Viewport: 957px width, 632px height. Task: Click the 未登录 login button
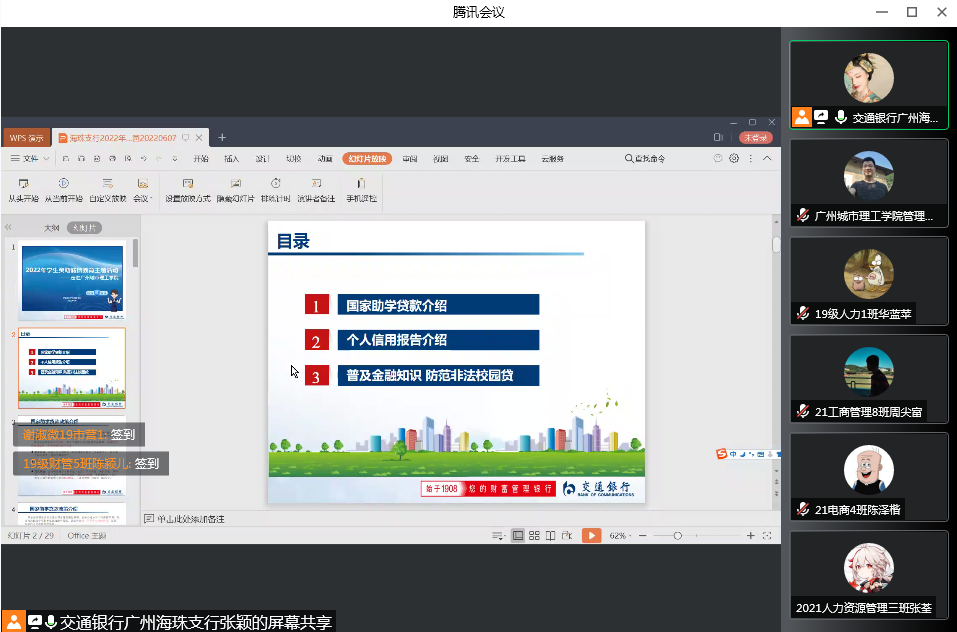755,138
